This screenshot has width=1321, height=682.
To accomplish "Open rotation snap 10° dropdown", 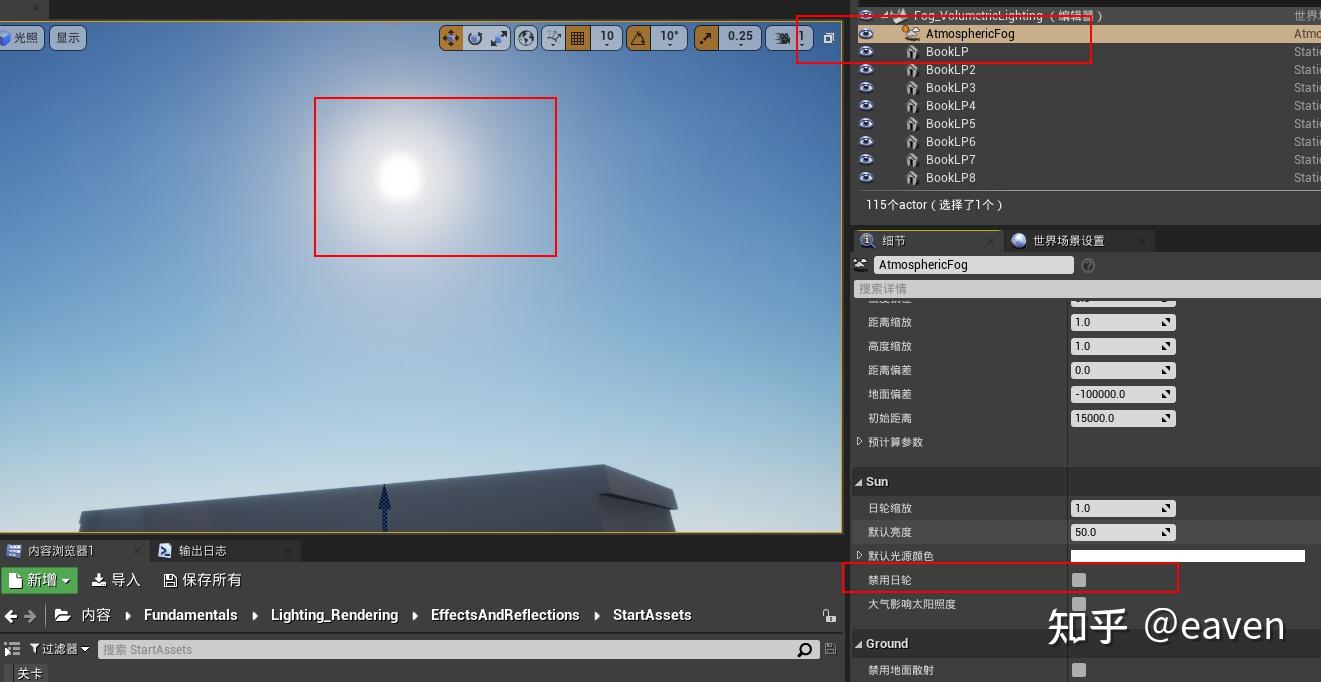I will click(669, 38).
